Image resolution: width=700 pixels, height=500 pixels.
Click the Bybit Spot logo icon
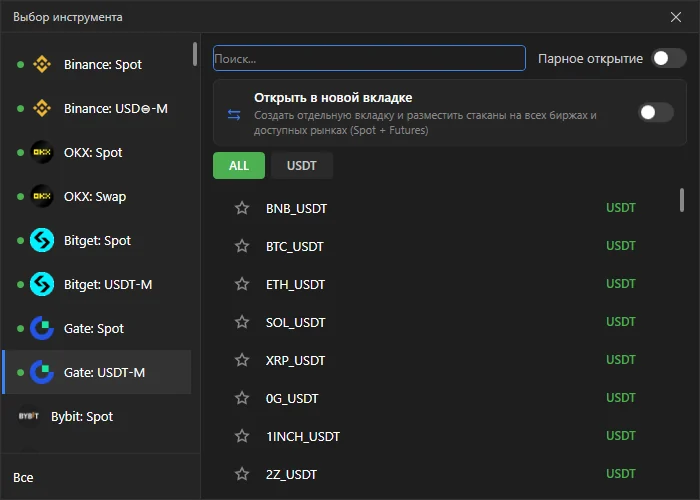[x=29, y=416]
